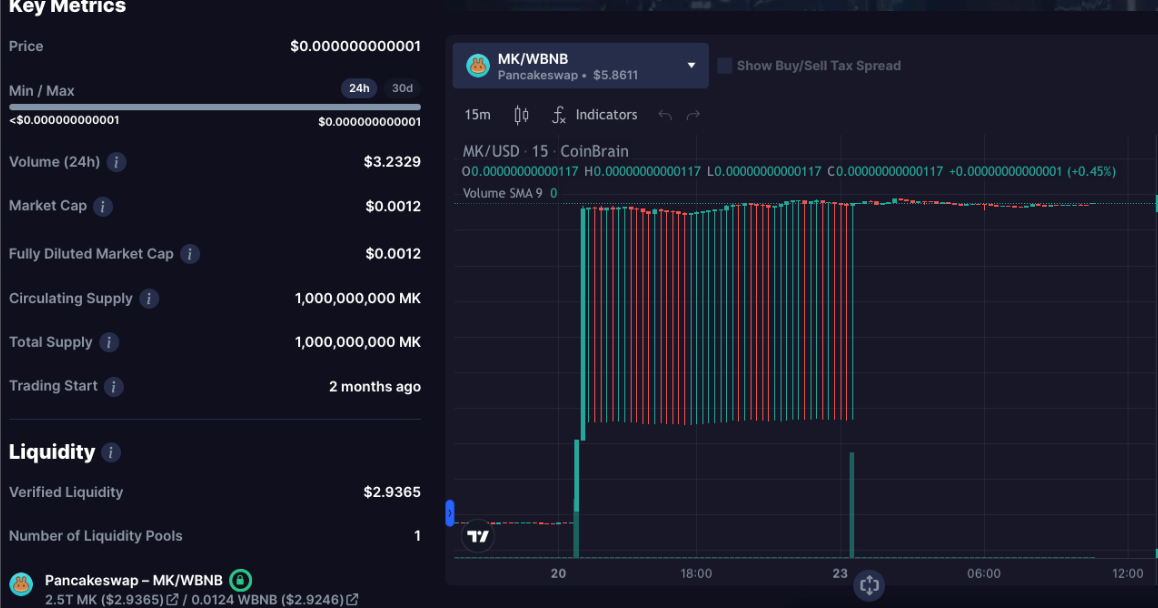
Task: Click the undo arrow in chart toolbar
Action: (x=665, y=115)
